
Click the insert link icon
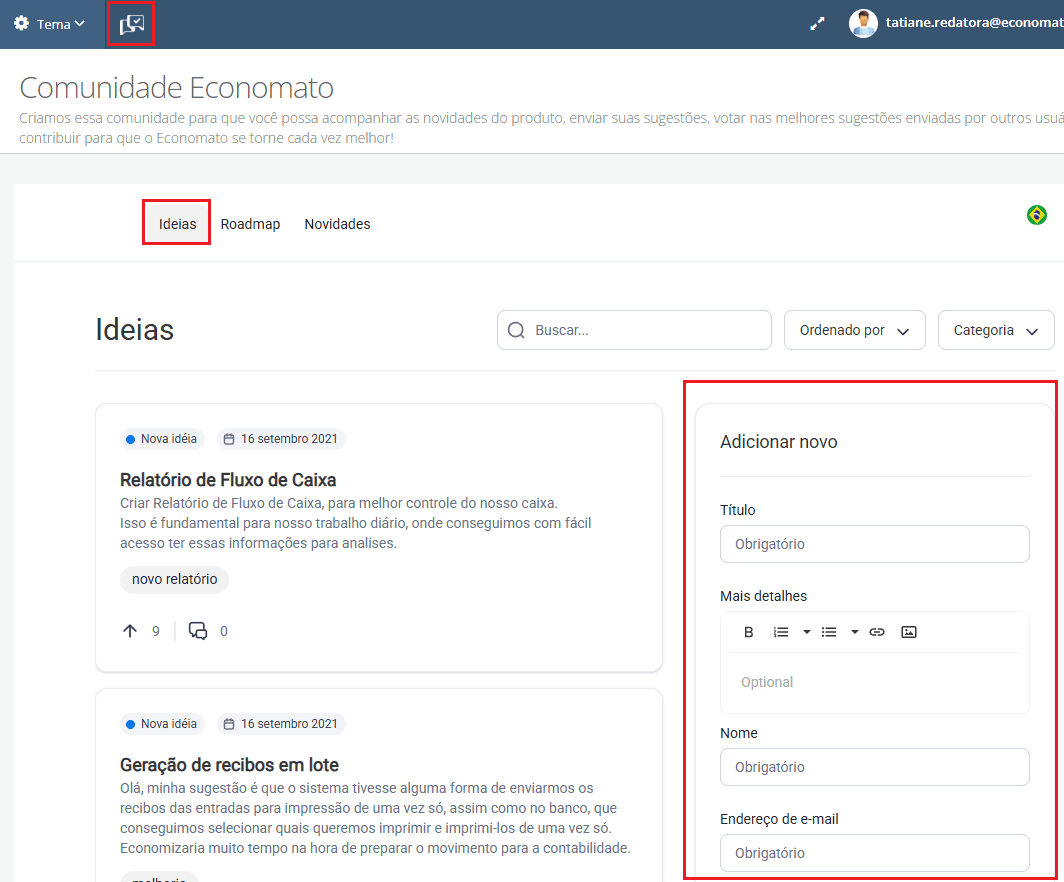coord(877,632)
